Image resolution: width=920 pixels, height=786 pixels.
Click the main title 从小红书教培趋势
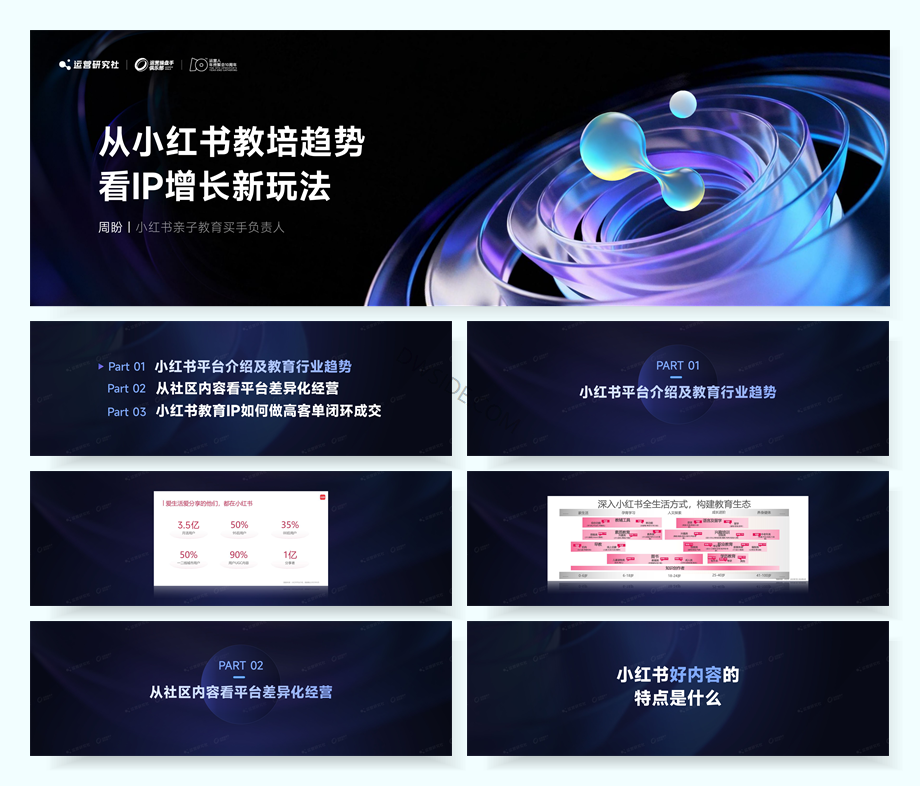231,143
